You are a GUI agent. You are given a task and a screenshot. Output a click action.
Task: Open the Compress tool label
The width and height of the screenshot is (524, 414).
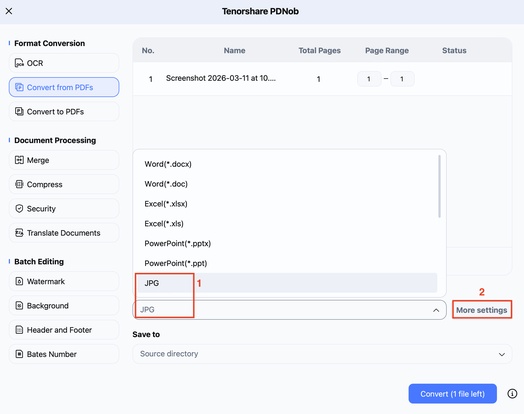point(44,184)
